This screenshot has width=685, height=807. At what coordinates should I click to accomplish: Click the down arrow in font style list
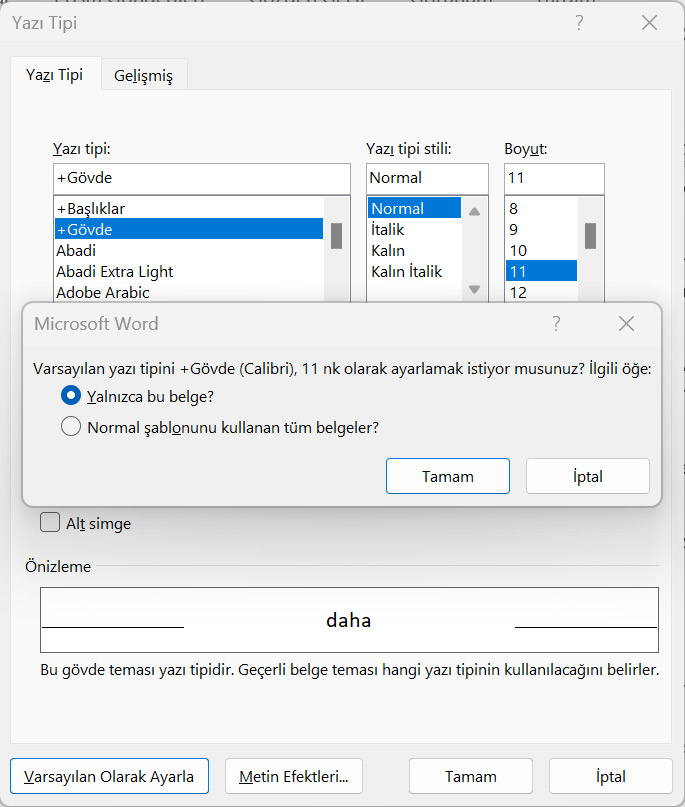pos(475,289)
